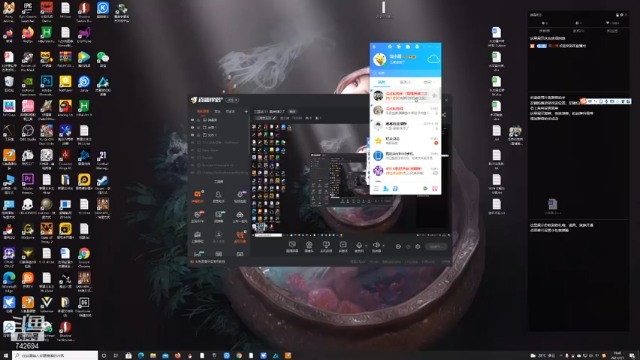The height and width of the screenshot is (360, 640).
Task: Add a new scene with the plus button
Action: click(246, 111)
